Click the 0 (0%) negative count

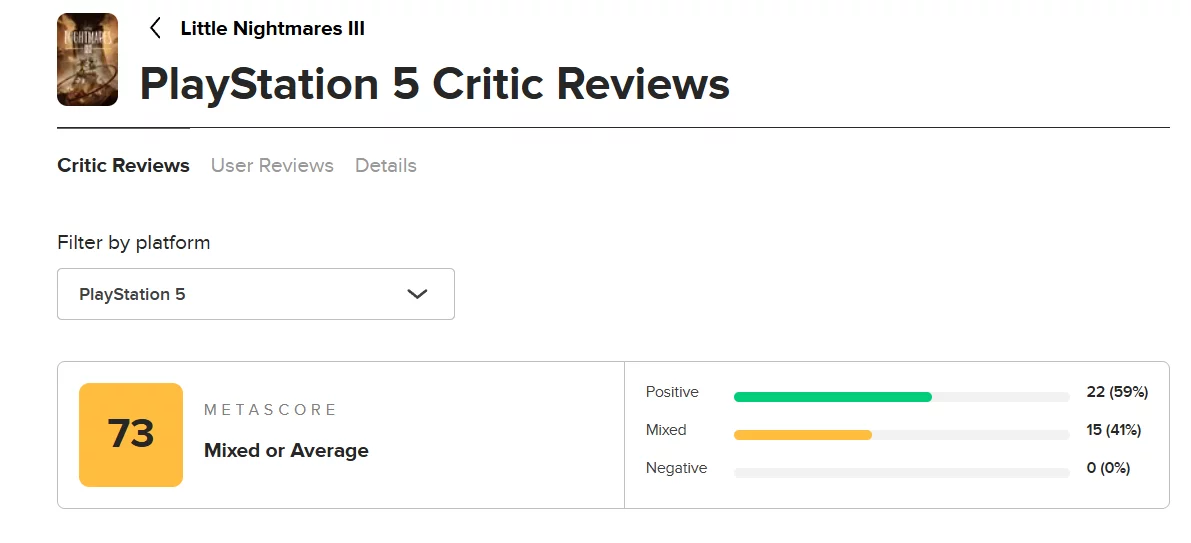point(1108,468)
